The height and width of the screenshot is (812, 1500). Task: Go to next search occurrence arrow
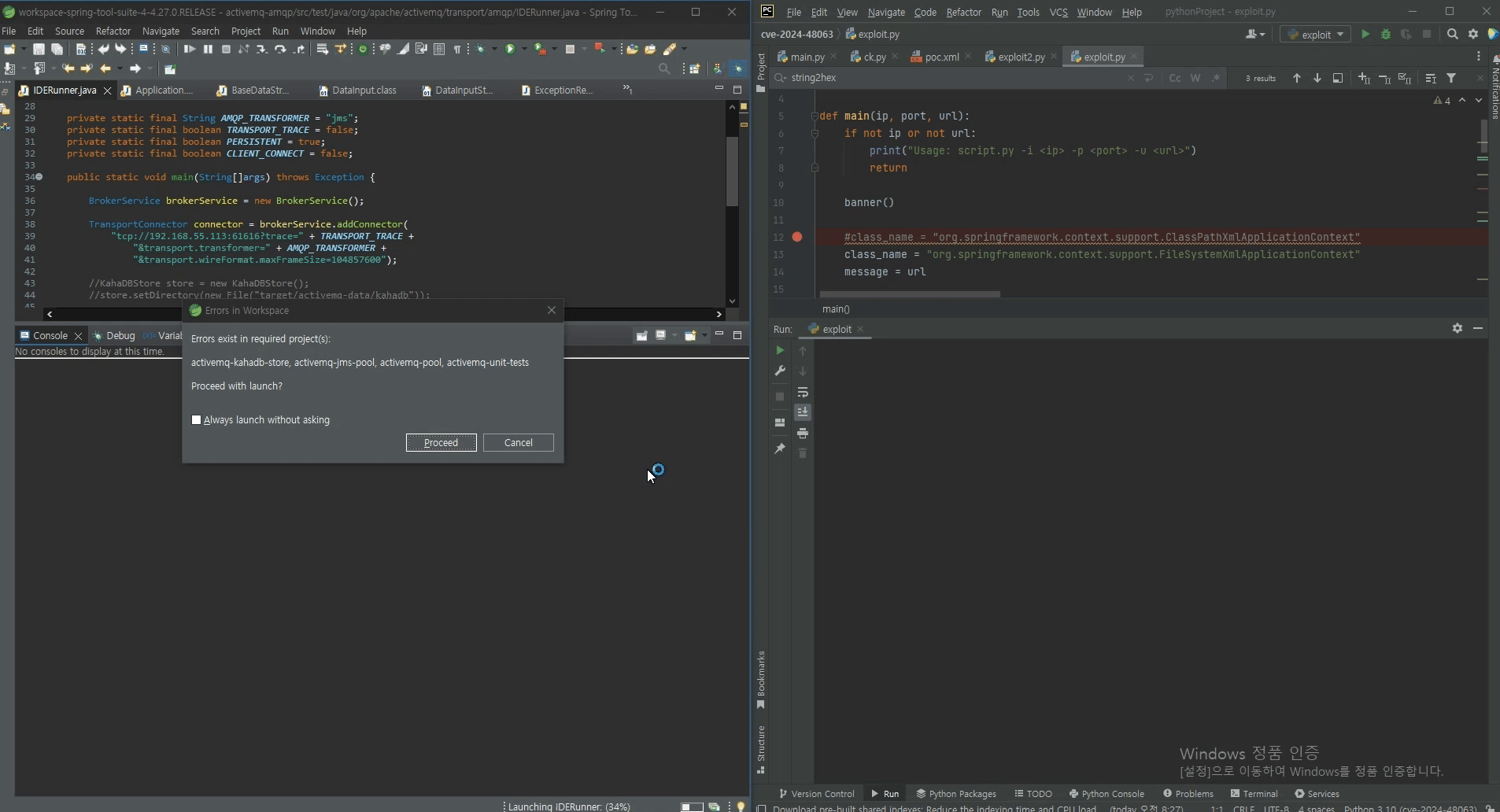[x=1317, y=78]
